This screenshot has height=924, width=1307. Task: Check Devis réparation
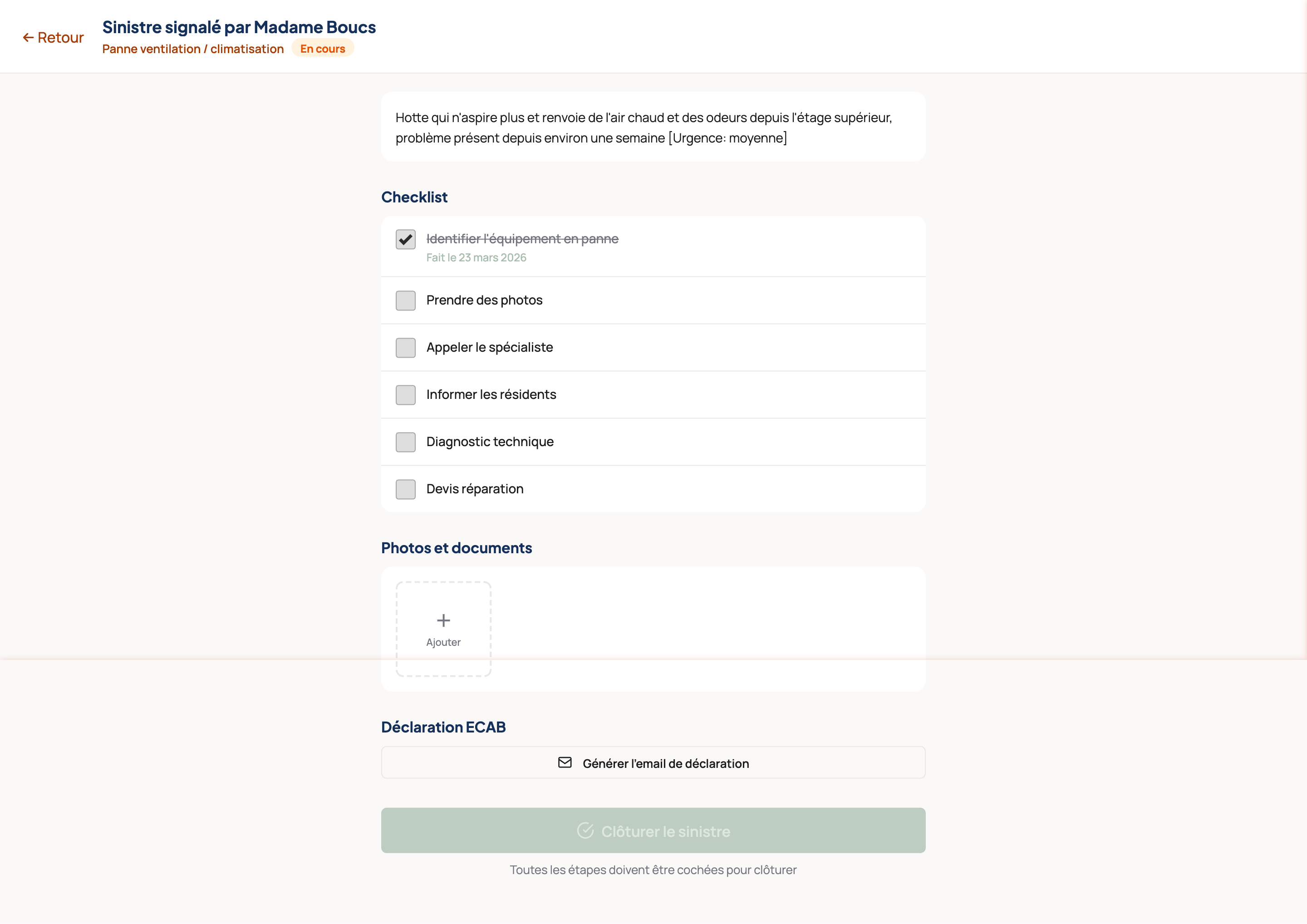(x=405, y=489)
